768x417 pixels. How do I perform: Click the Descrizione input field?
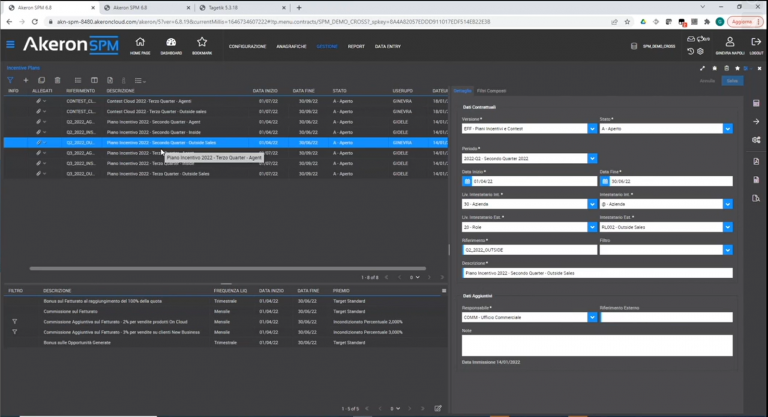click(x=597, y=272)
